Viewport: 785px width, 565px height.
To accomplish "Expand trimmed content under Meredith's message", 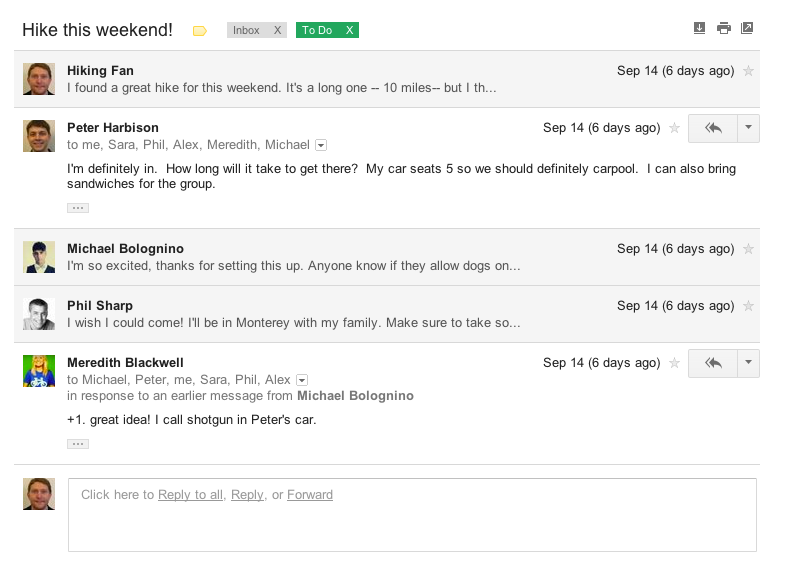I will point(78,443).
